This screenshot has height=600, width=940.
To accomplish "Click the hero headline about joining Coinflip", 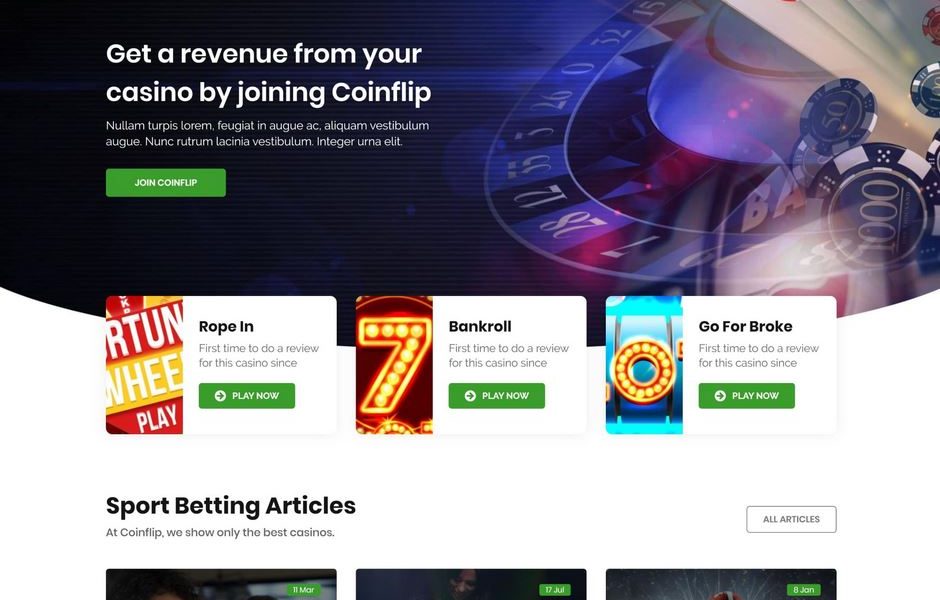I will click(269, 73).
